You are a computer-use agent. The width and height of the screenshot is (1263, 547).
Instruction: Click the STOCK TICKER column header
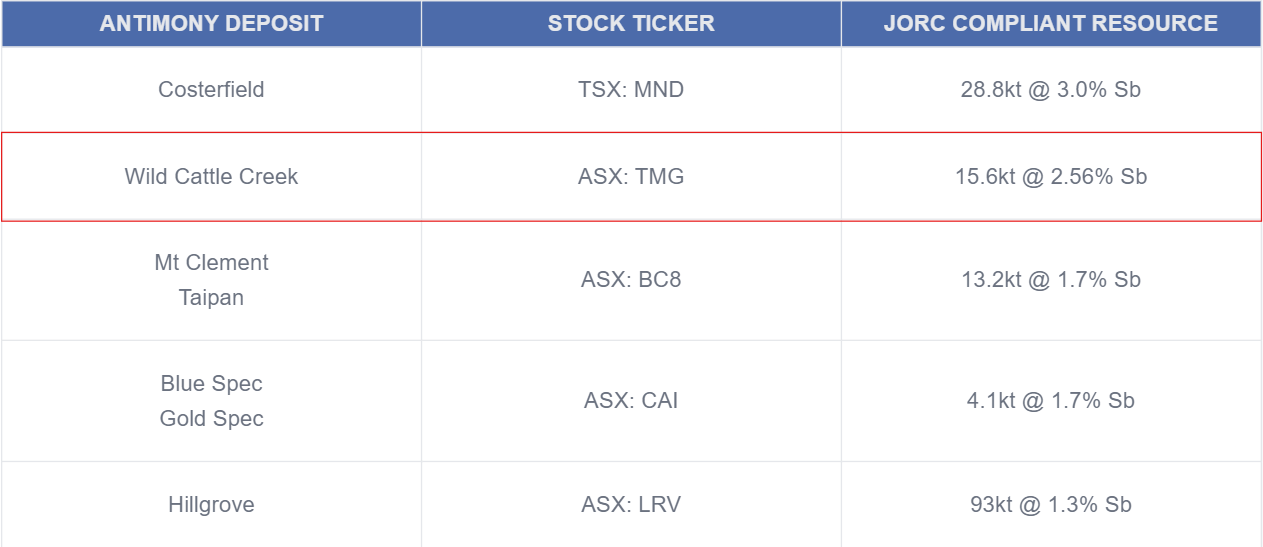coord(631,23)
